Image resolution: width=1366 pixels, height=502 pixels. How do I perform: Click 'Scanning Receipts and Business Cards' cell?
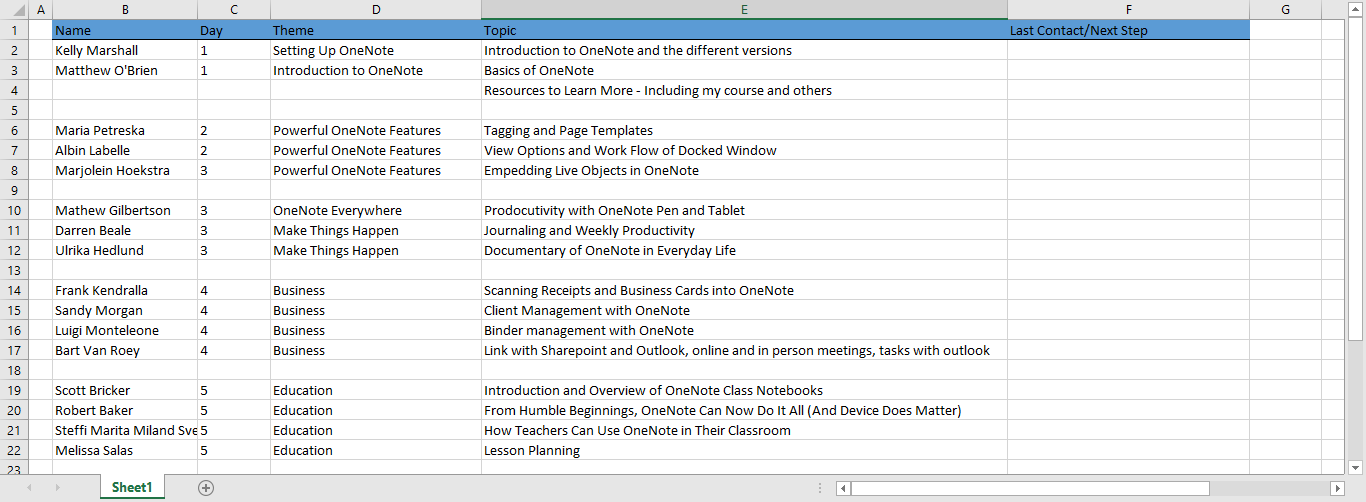[744, 290]
